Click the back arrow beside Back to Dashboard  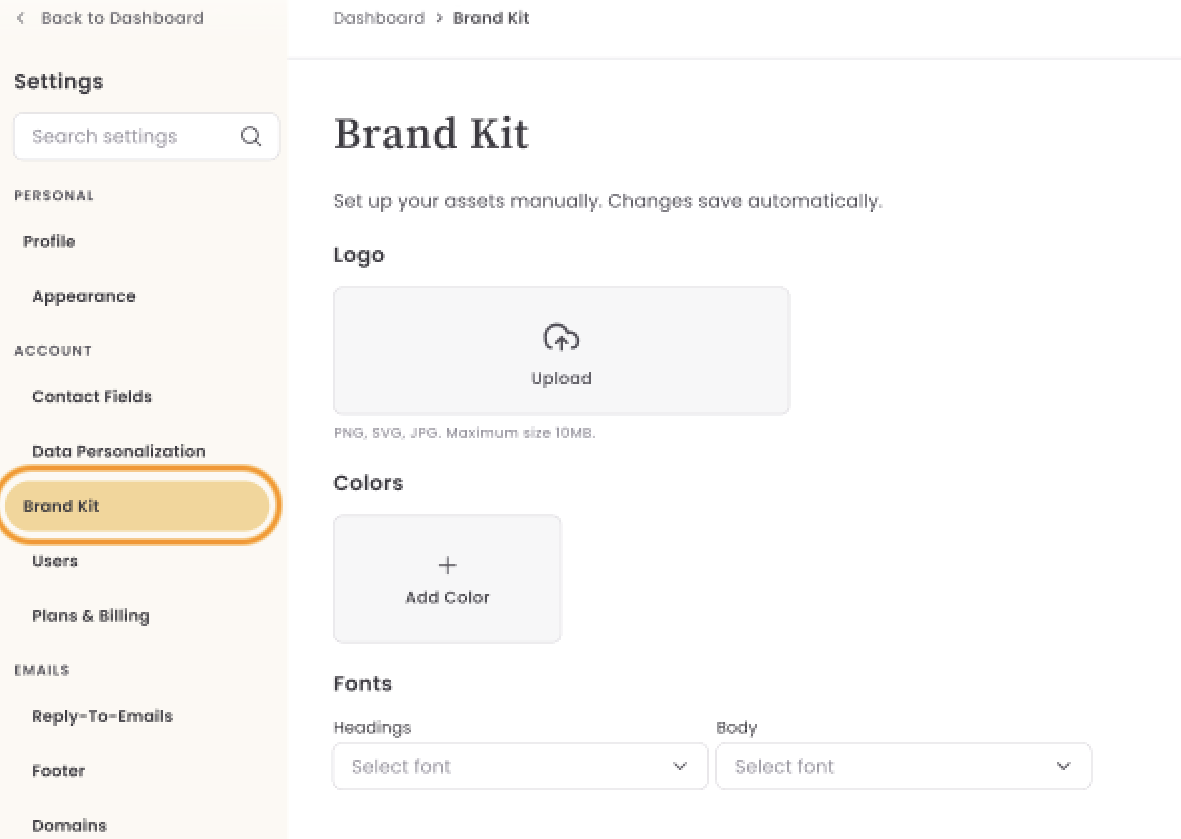point(20,18)
